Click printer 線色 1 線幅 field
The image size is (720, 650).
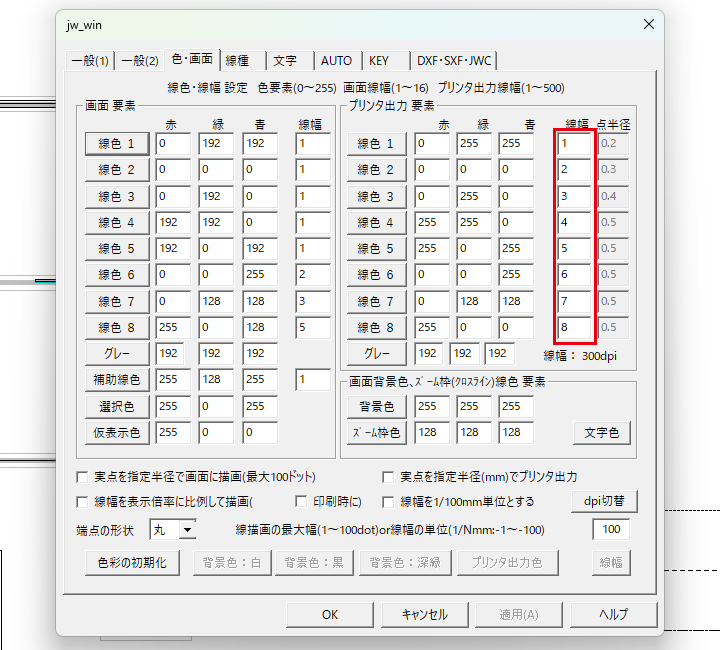[x=574, y=144]
